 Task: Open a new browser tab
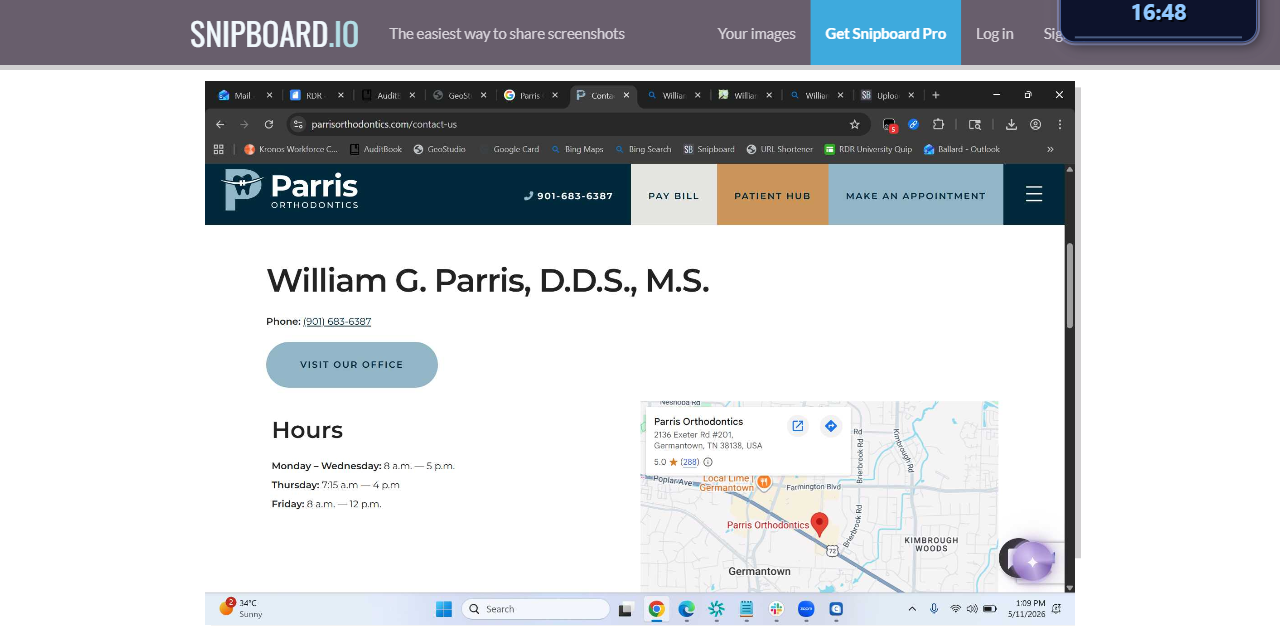pyautogui.click(x=936, y=95)
